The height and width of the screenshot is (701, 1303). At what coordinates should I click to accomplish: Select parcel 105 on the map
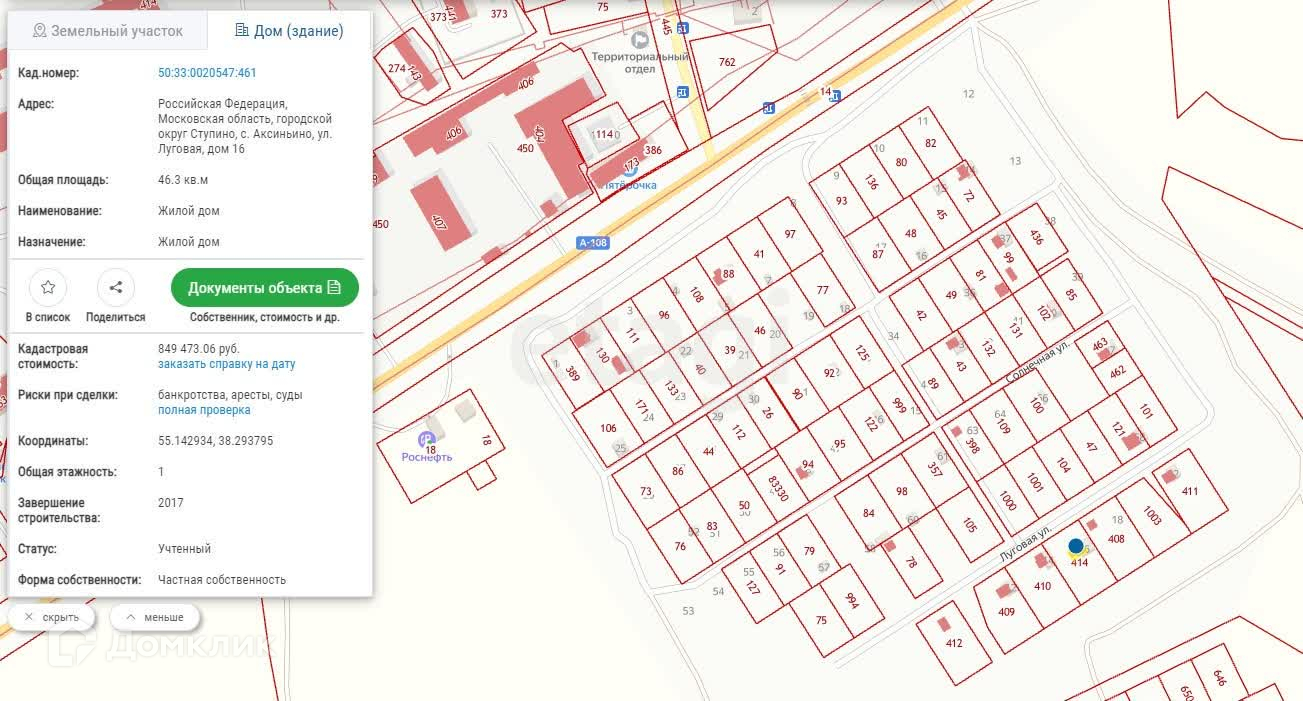[x=969, y=524]
